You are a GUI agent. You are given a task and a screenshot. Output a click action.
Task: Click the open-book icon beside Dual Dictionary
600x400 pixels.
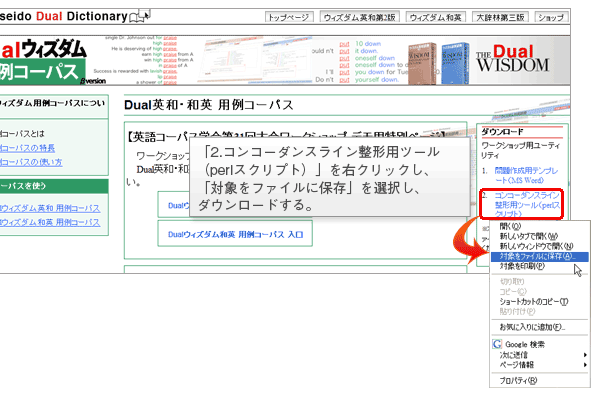[x=140, y=16]
